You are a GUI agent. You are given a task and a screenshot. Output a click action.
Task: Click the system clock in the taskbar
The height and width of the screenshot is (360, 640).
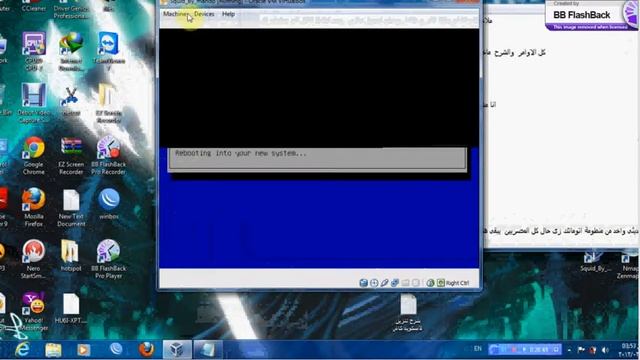click(627, 350)
